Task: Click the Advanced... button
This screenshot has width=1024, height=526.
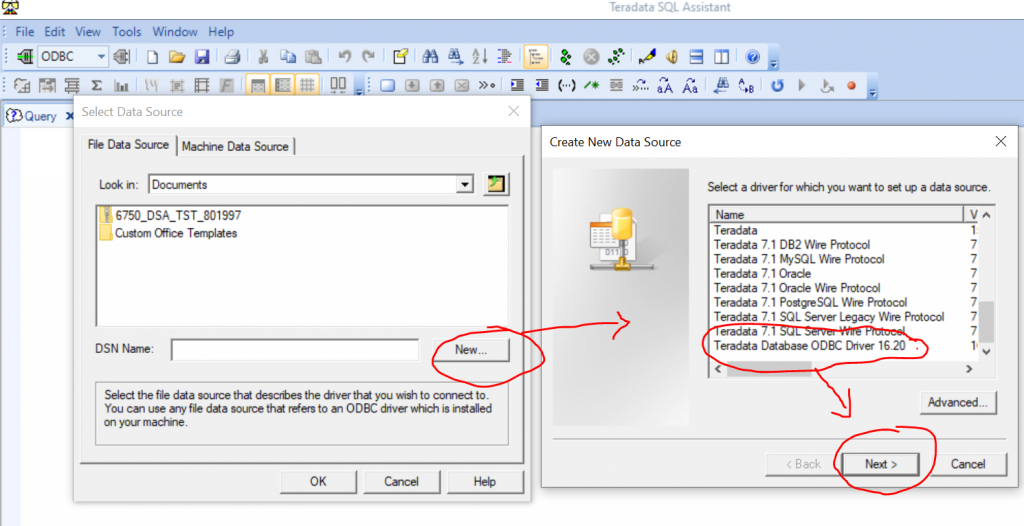Action: 958,403
